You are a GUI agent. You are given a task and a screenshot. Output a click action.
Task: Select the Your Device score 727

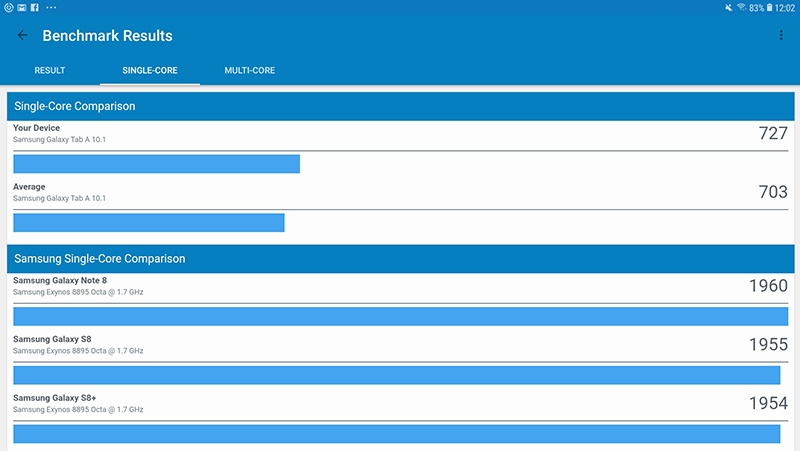773,133
